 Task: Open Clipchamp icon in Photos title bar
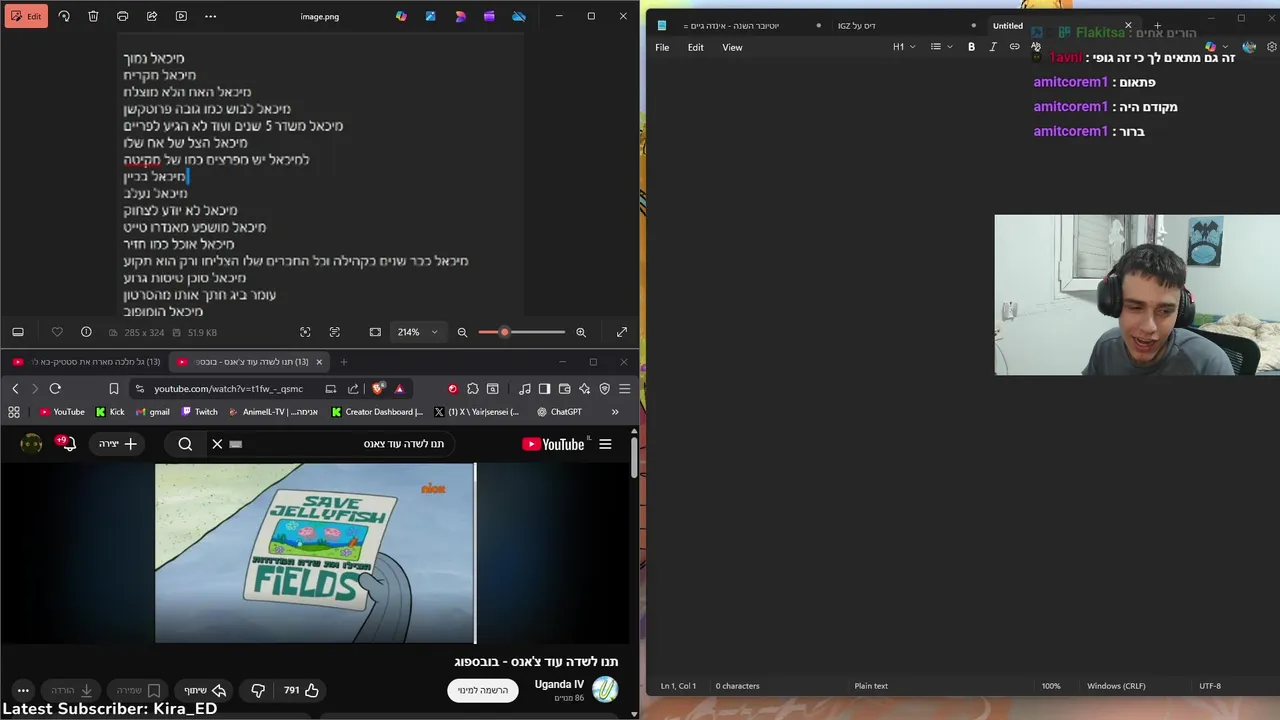[460, 16]
